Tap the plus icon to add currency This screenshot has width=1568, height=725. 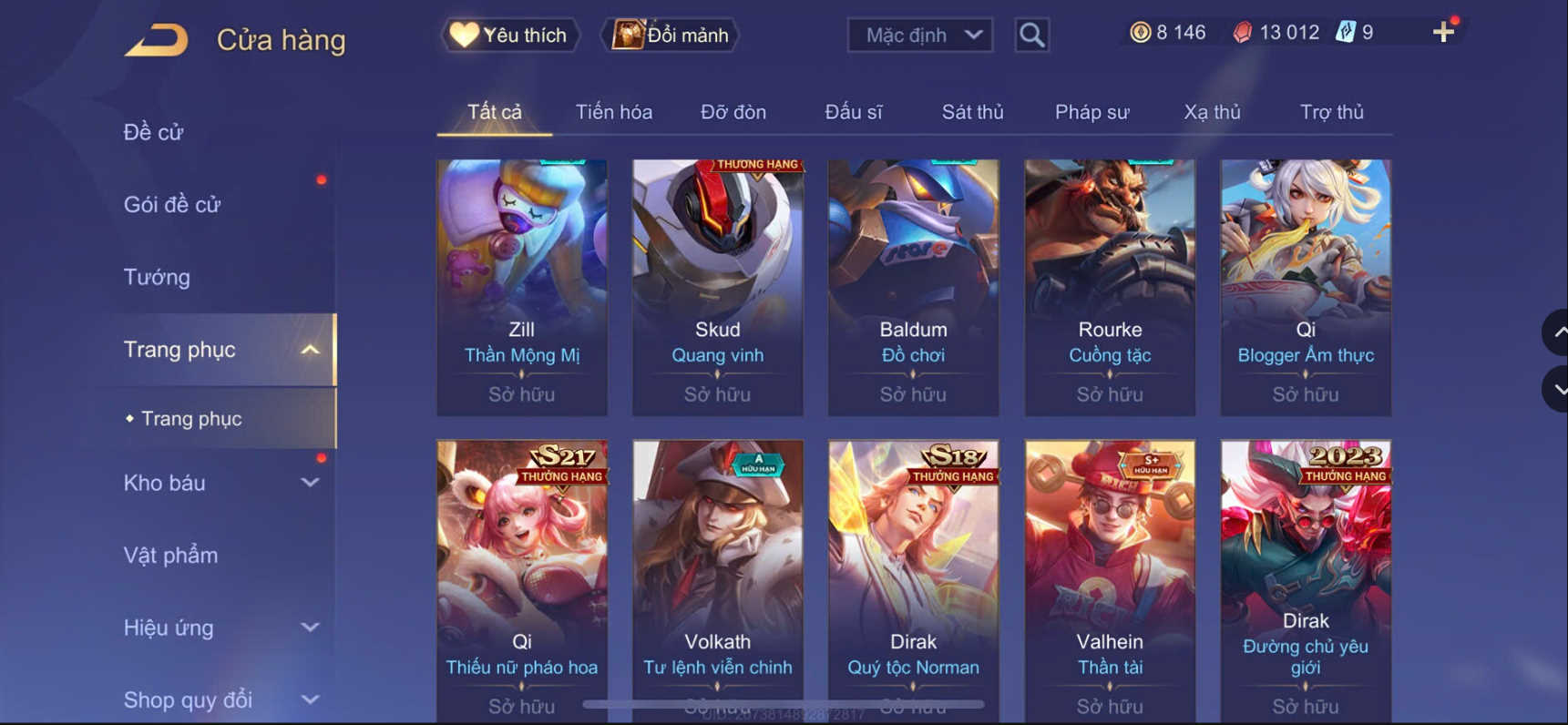coord(1443,33)
